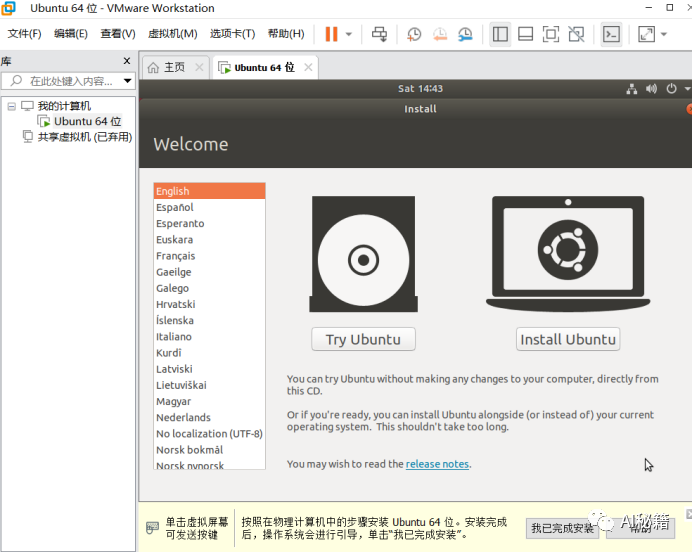This screenshot has width=692, height=552.
Task: Click the Install Ubuntu button
Action: (x=568, y=339)
